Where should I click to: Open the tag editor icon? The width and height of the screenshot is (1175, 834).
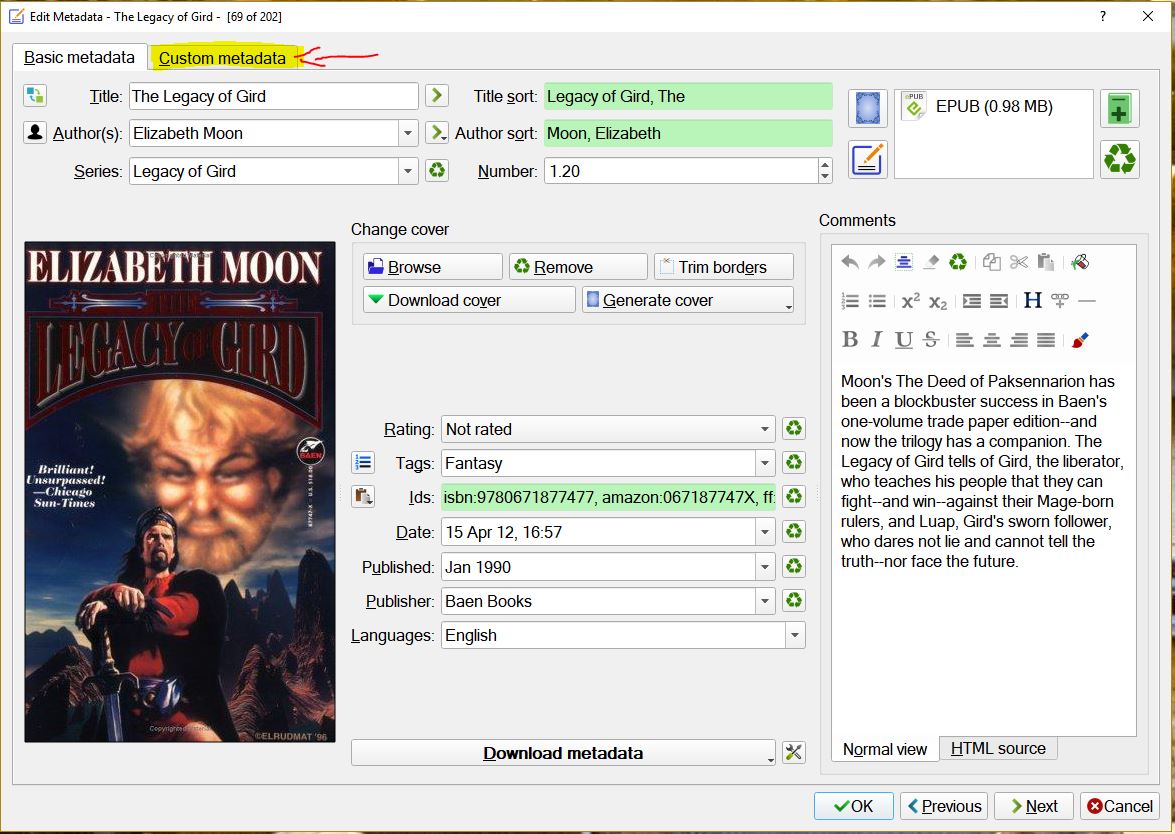tap(363, 462)
